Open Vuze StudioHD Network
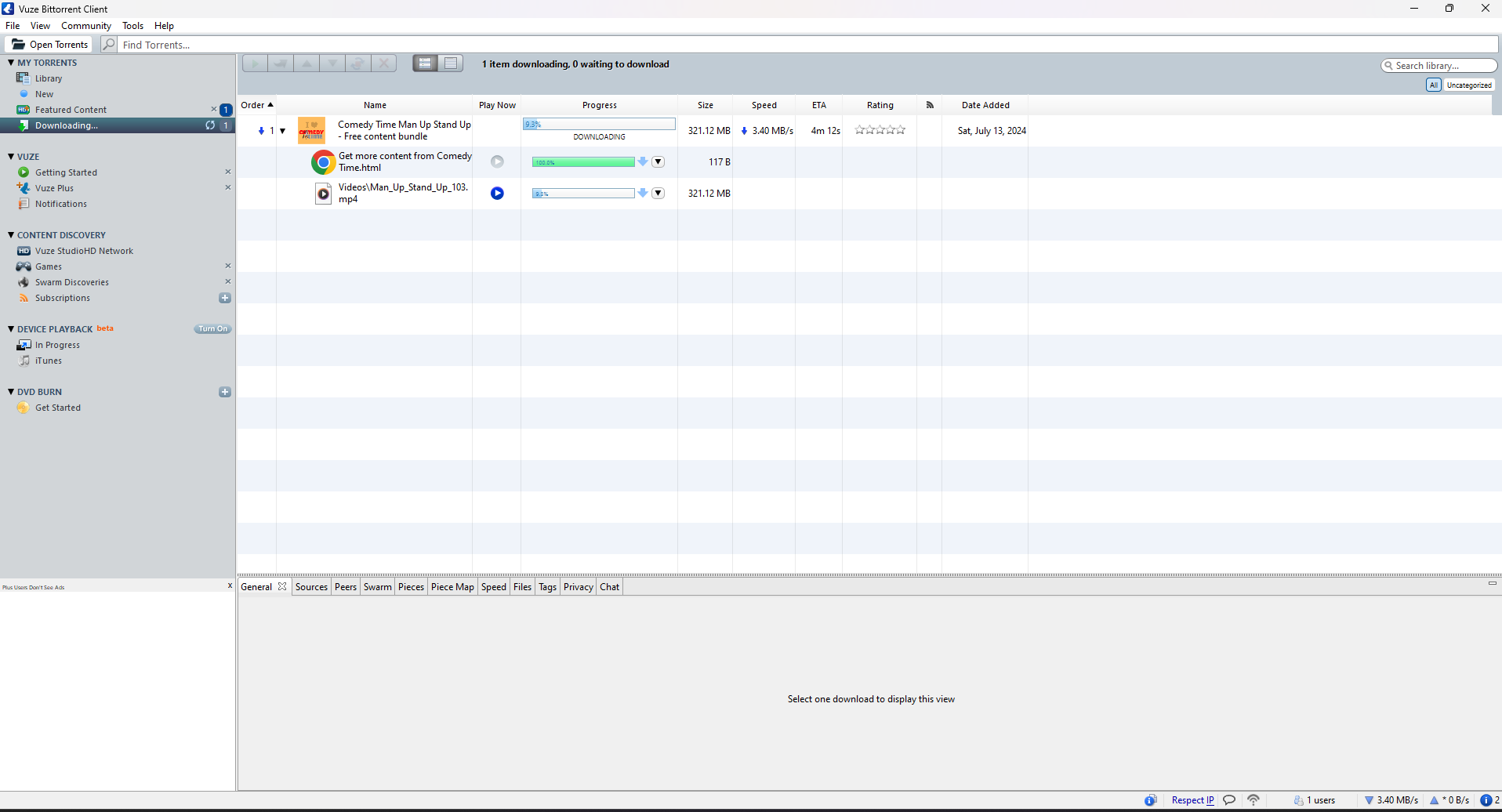Screen dimensions: 1502x812 pyautogui.click(x=84, y=251)
